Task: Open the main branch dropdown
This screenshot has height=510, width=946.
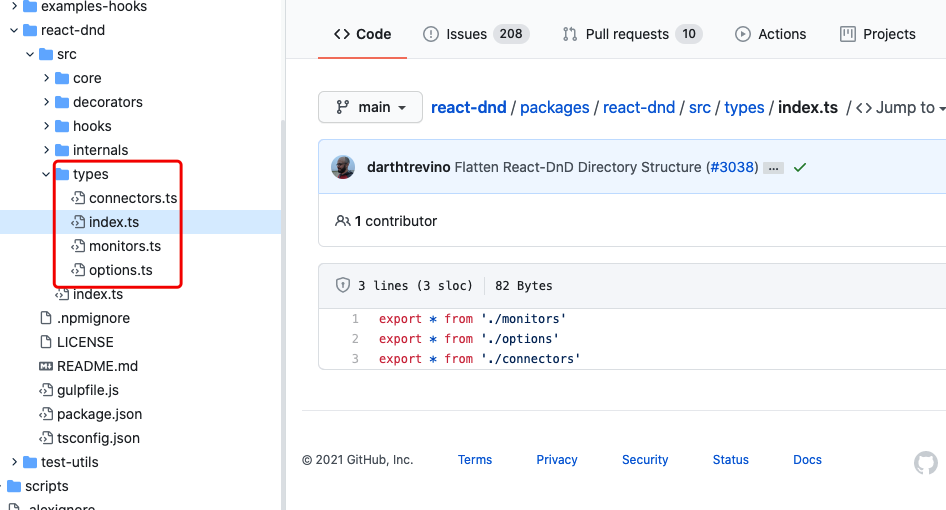Action: pos(370,107)
